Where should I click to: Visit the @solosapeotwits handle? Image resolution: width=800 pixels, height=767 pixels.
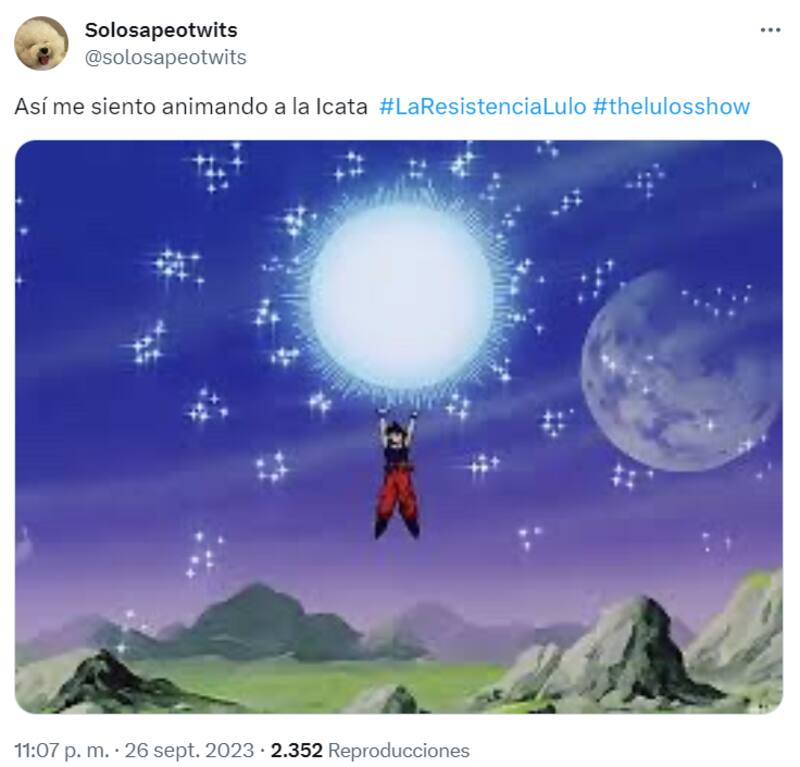coord(165,57)
